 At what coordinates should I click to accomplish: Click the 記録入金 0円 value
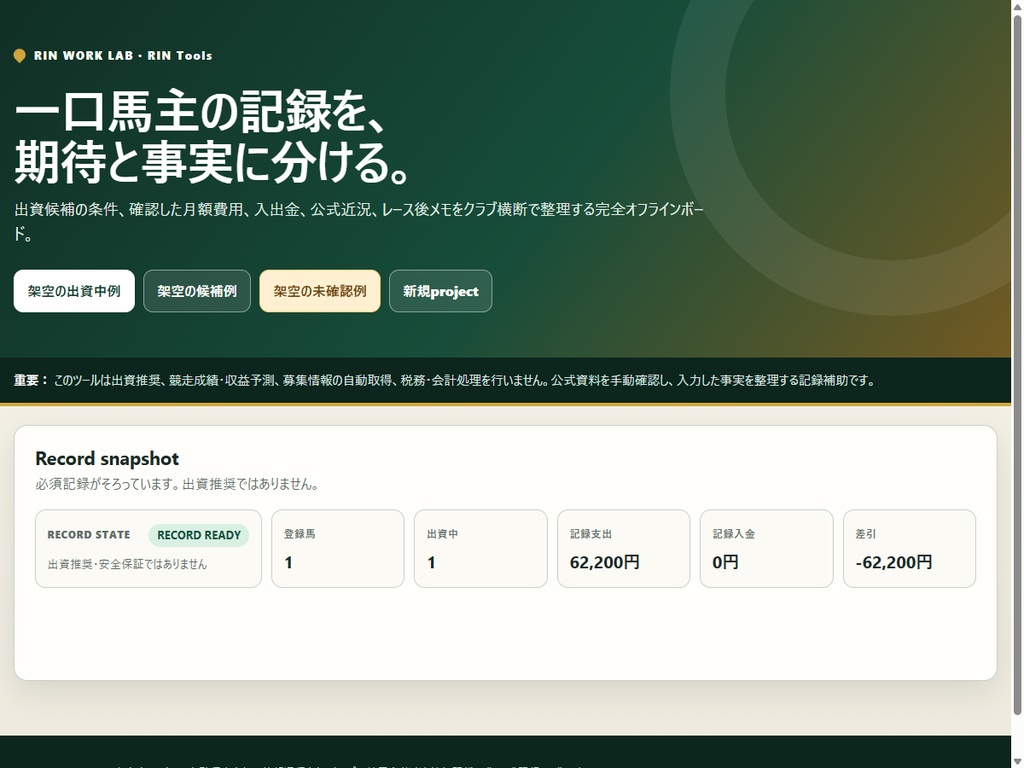(726, 562)
